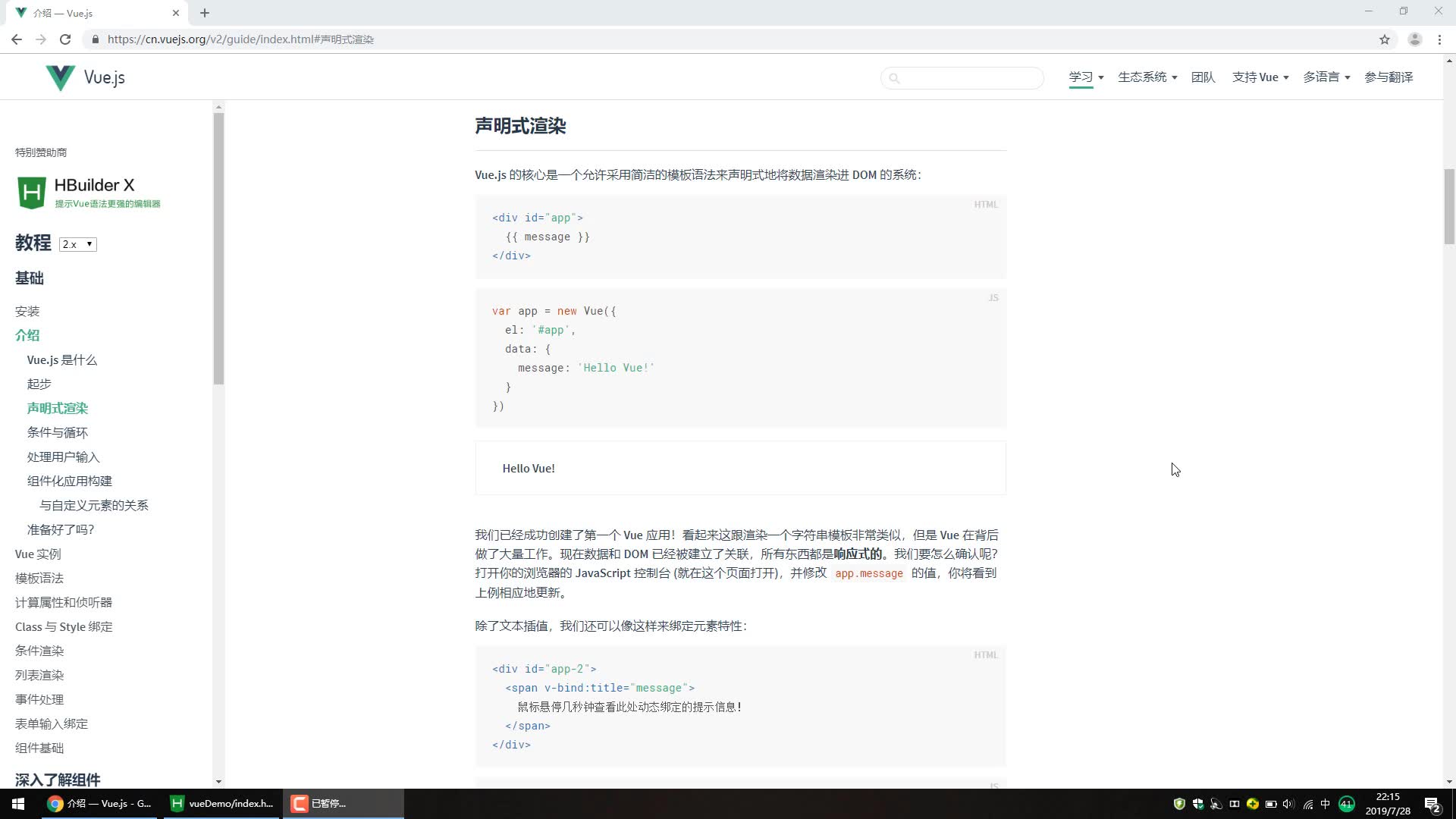The width and height of the screenshot is (1456, 819).
Task: Click the volume tray icon
Action: (1288, 804)
